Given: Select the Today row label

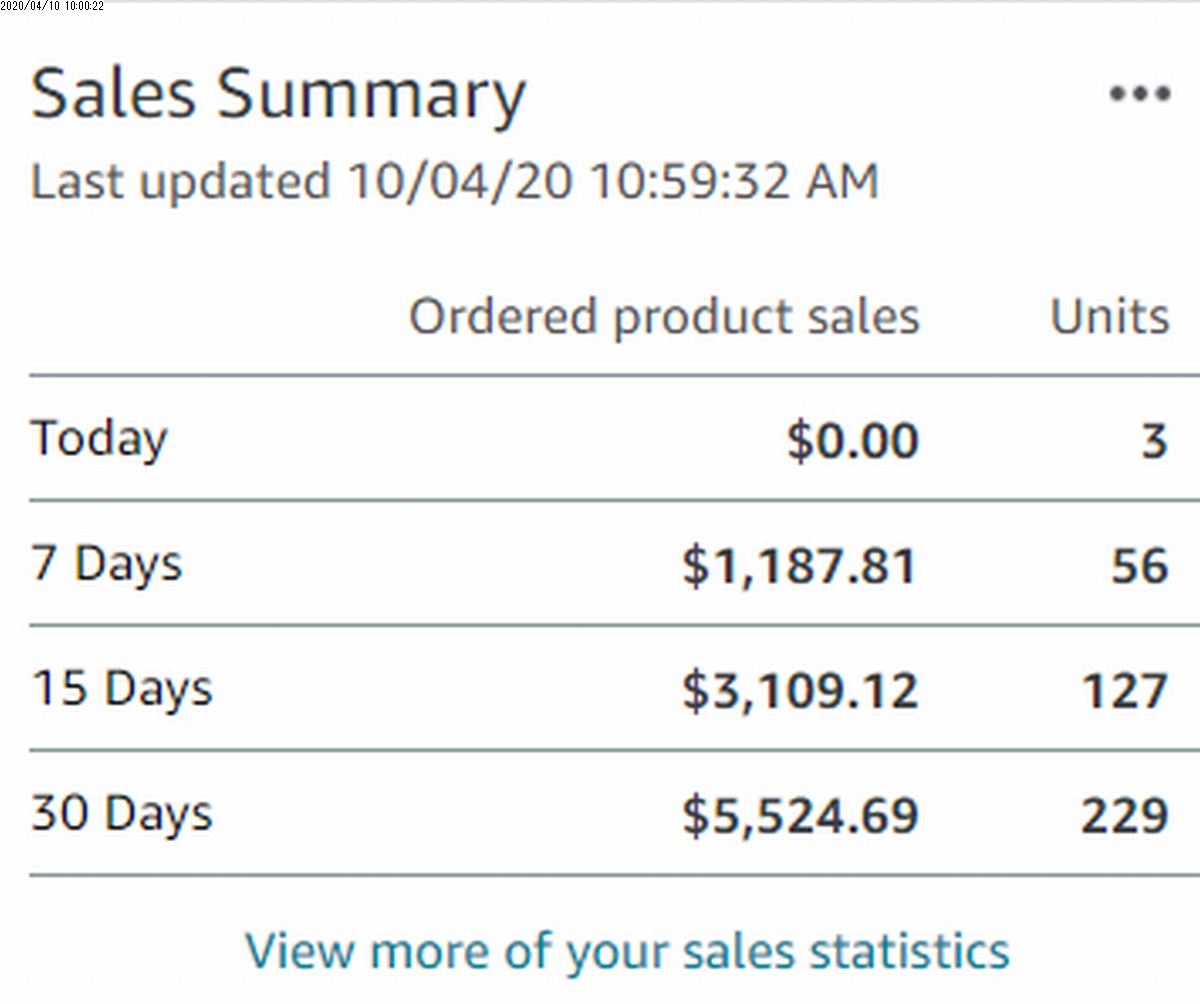Looking at the screenshot, I should [x=99, y=441].
